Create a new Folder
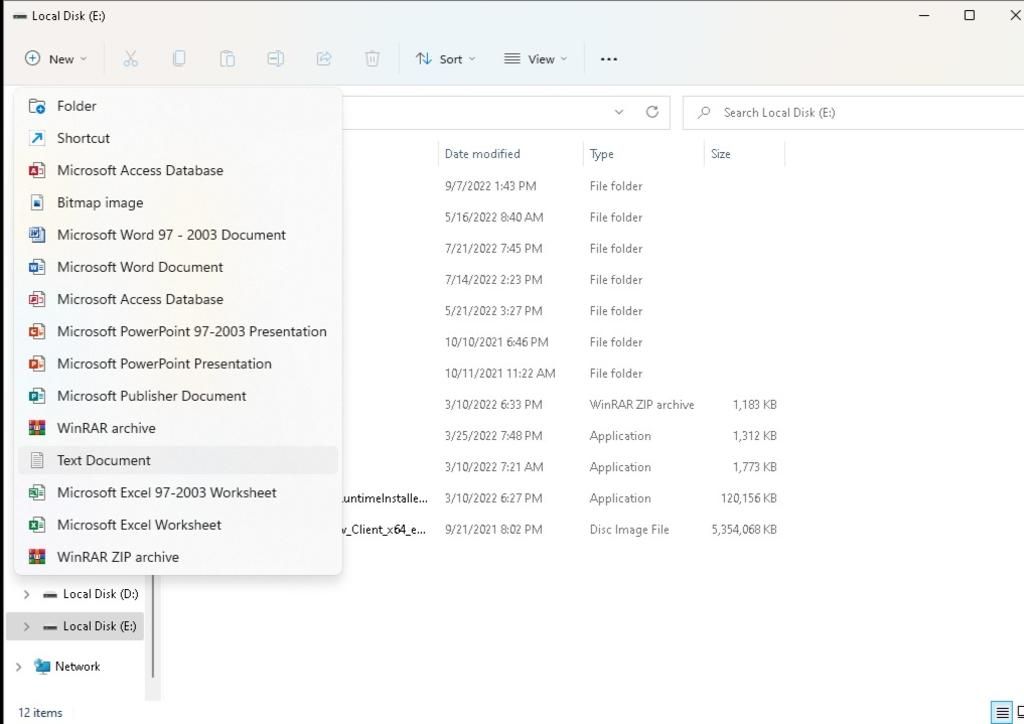The height and width of the screenshot is (724, 1024). [x=178, y=106]
